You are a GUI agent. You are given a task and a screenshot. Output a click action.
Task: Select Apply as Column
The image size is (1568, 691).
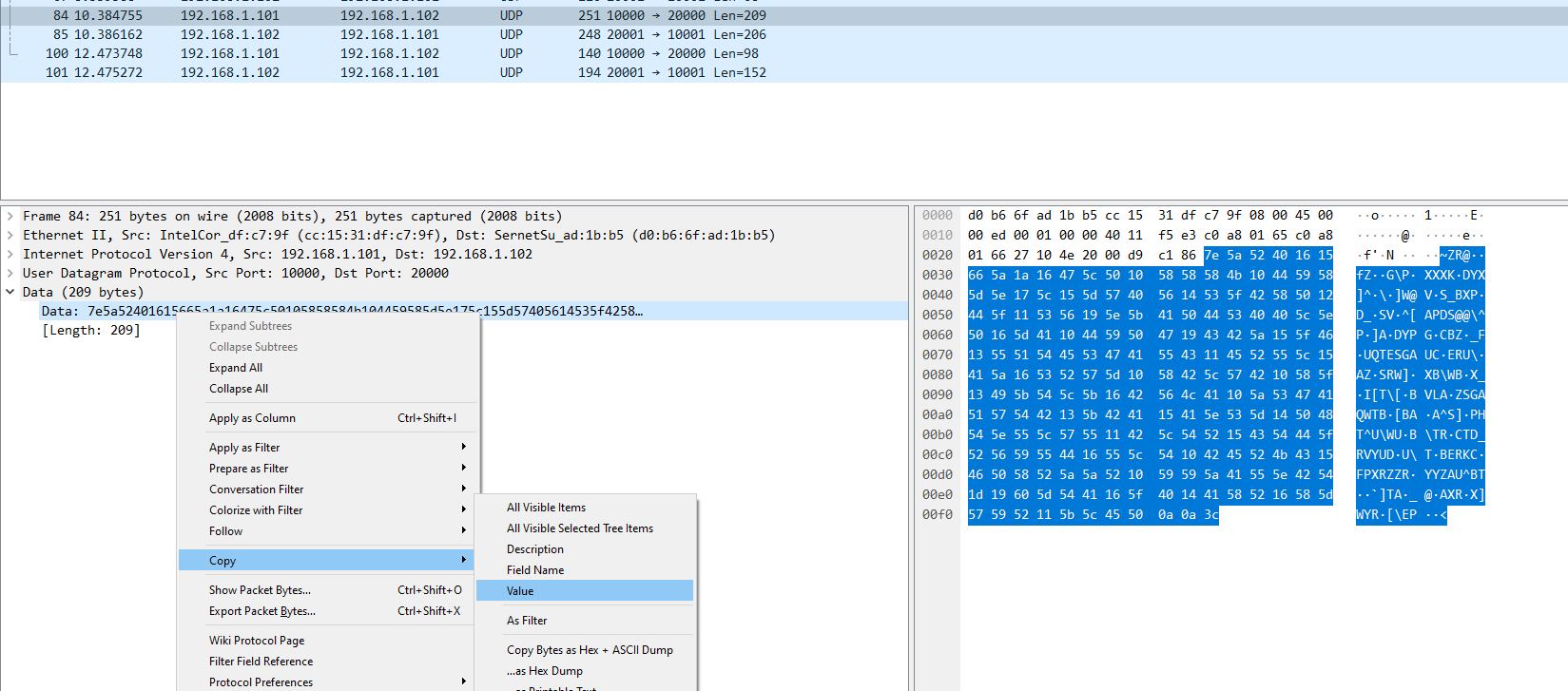[x=326, y=417]
